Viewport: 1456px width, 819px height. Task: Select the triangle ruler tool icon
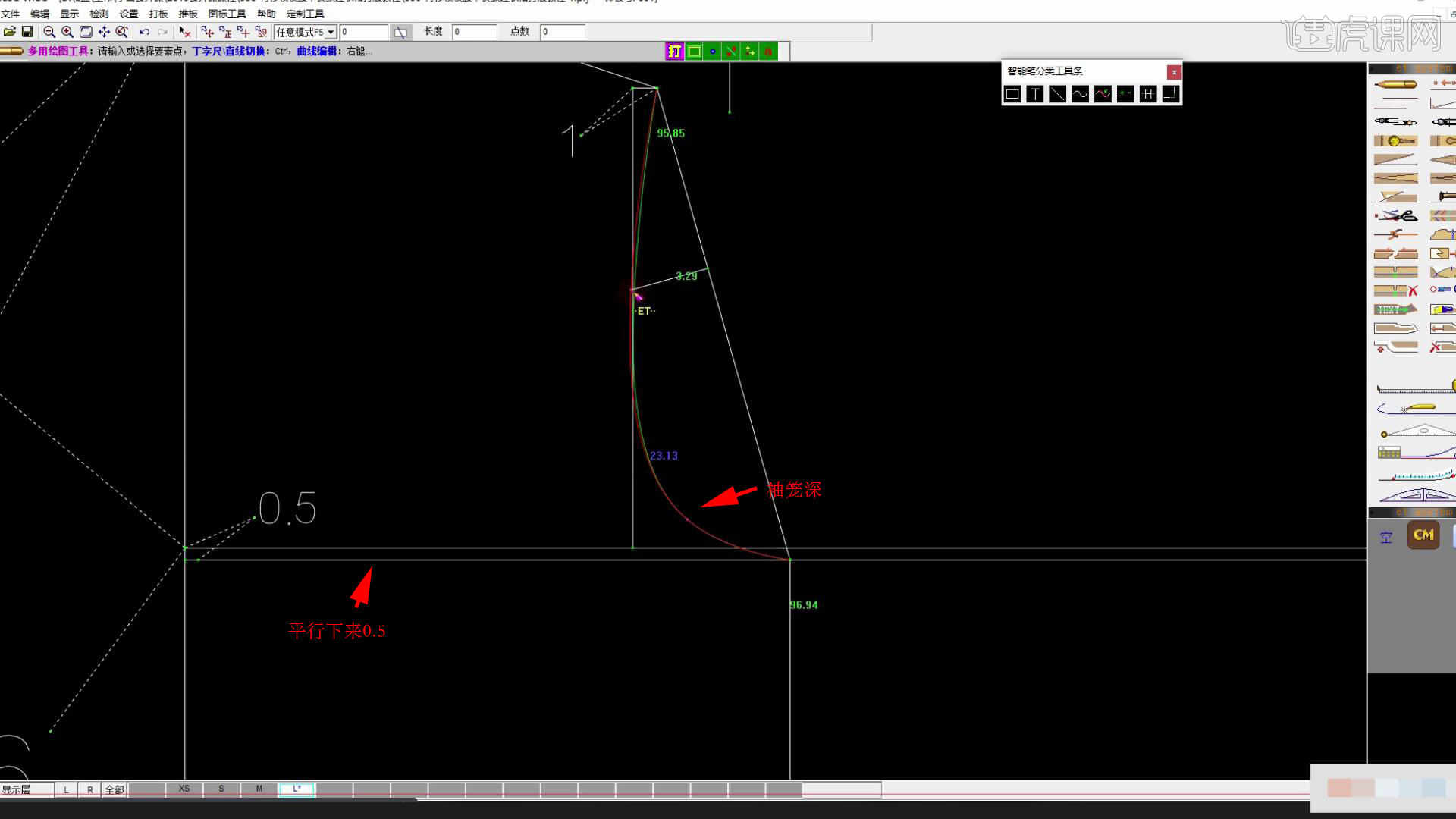1417,431
